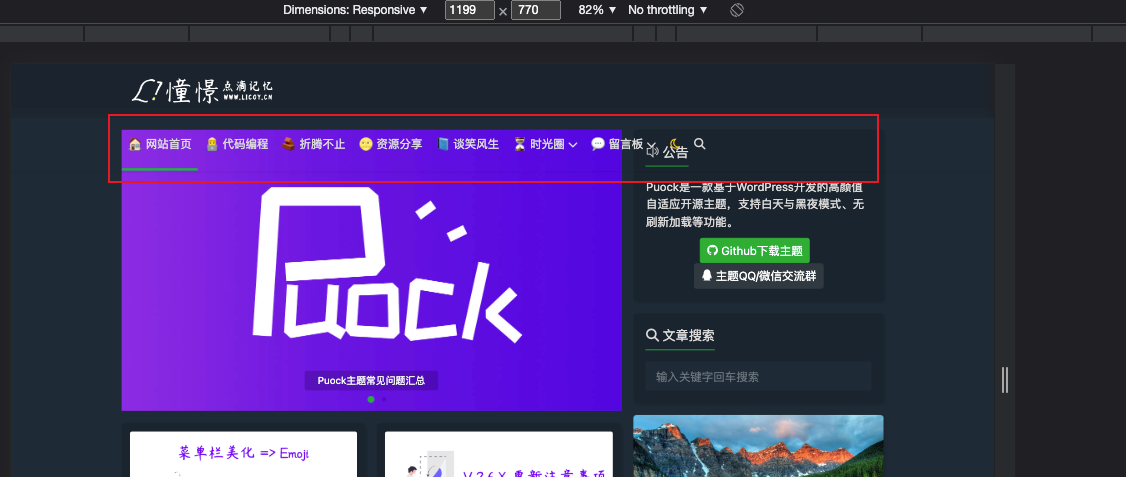Open the 网站首页 menu item
The height and width of the screenshot is (477, 1126).
tap(160, 144)
